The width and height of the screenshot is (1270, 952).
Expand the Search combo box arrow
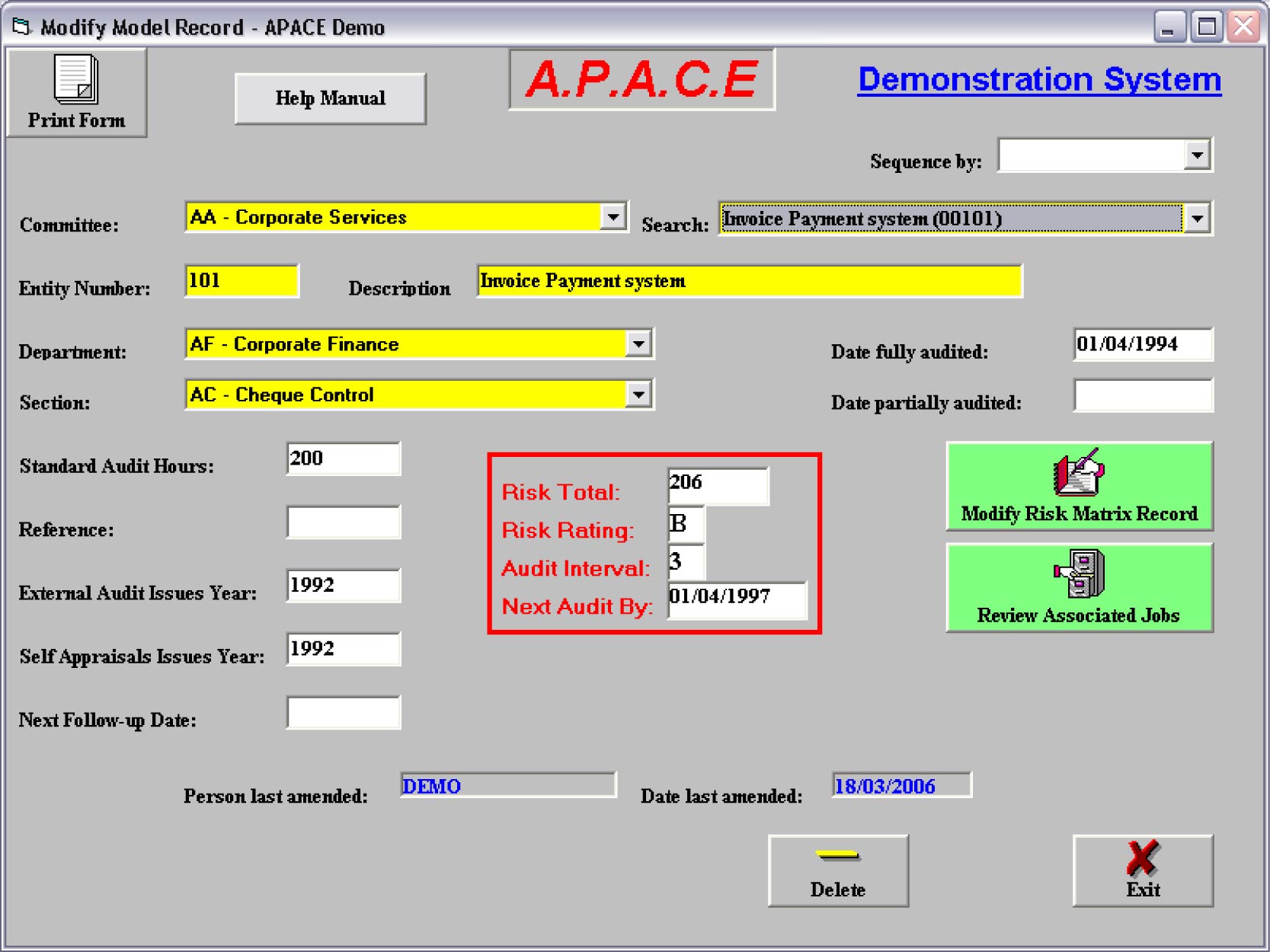tap(1197, 219)
